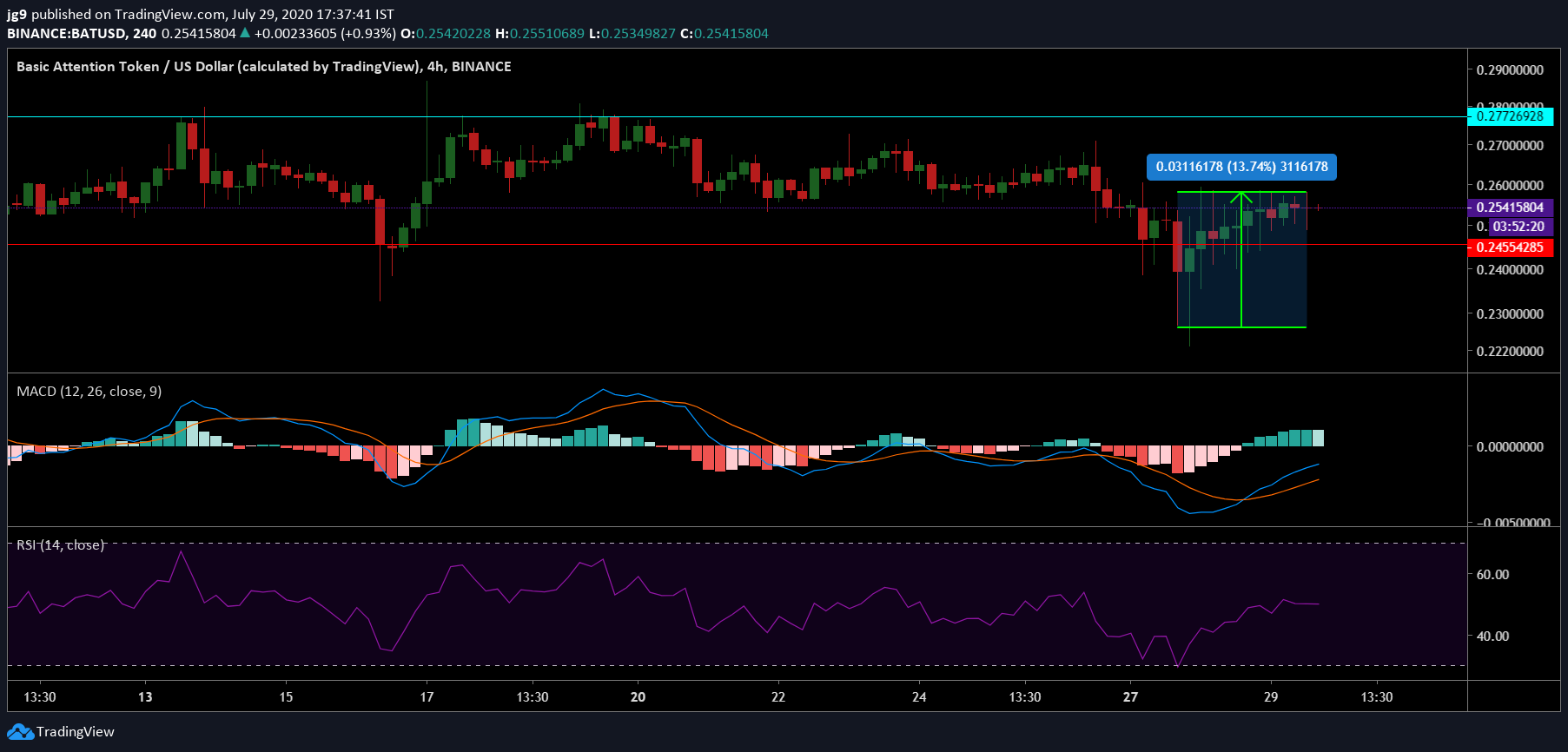Click the 0.24000000 price axis value
This screenshot has width=1568, height=752.
(x=1510, y=270)
